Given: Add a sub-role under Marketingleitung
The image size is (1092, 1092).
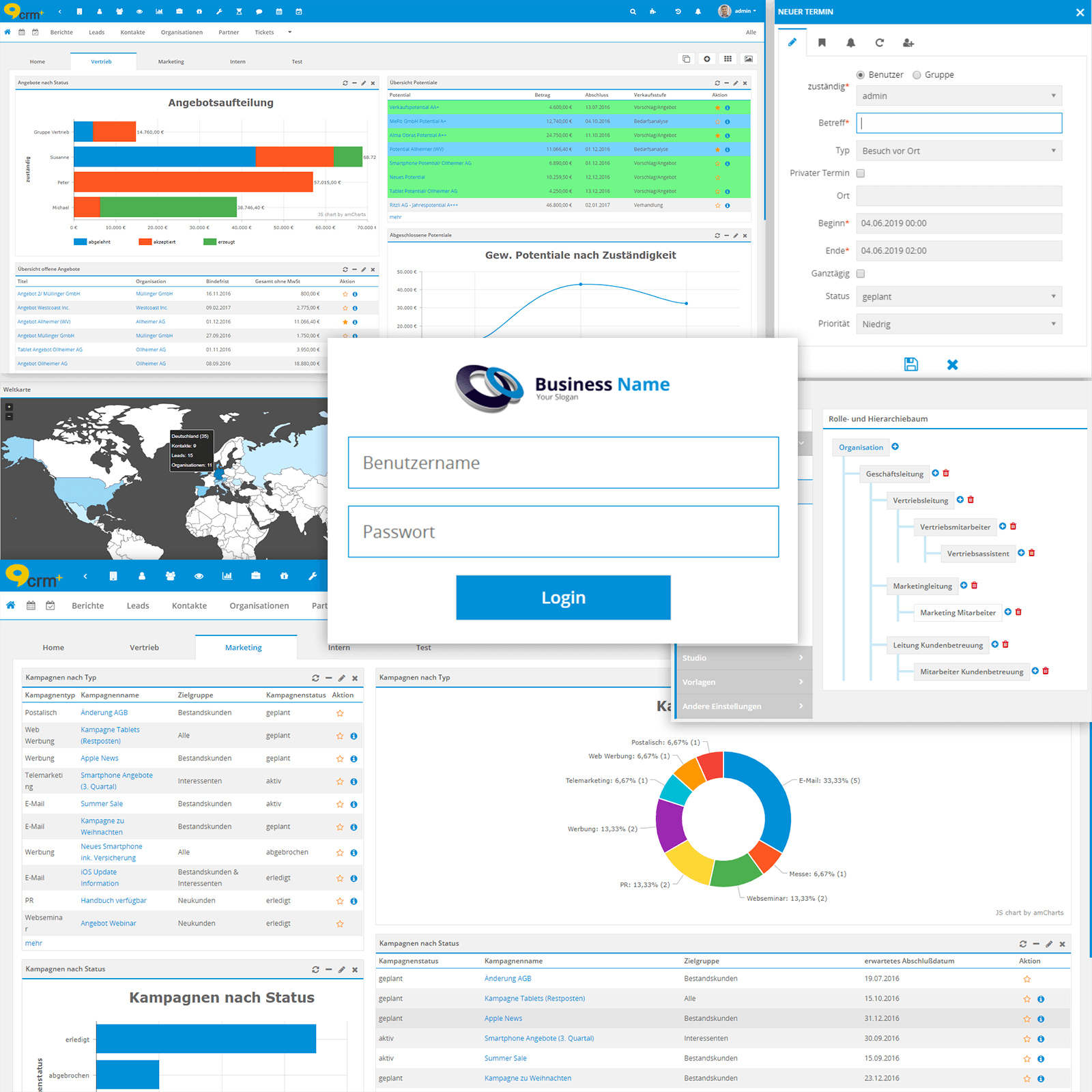Looking at the screenshot, I should coord(964,585).
